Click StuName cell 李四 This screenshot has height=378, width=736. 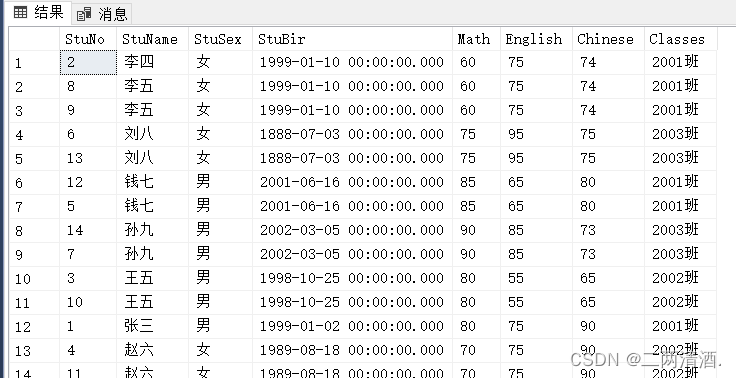(x=153, y=62)
